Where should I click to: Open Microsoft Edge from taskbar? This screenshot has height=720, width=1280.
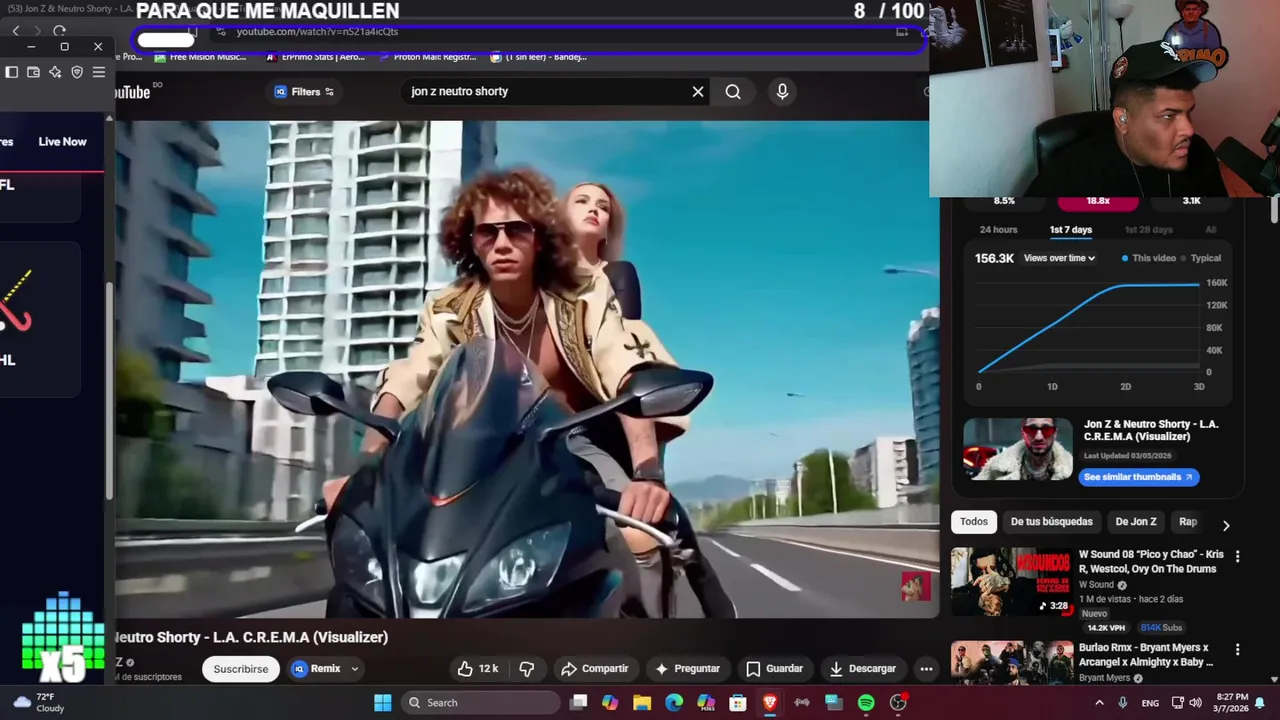[x=674, y=703]
